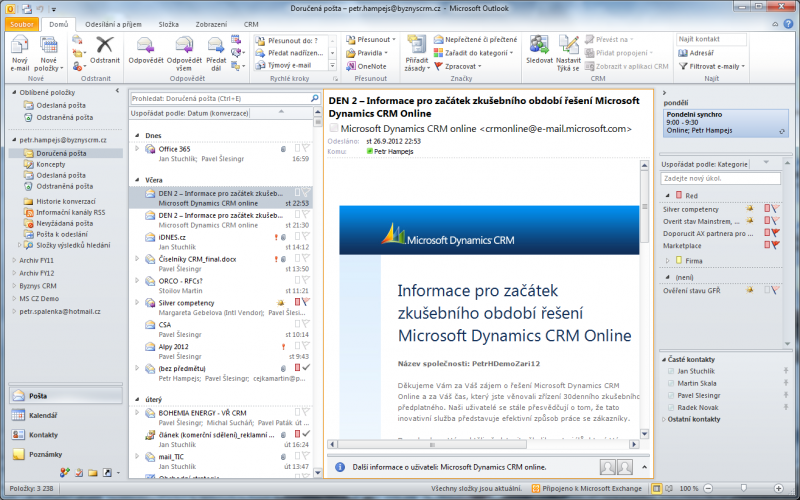Click the info icon in the people pane

[340, 467]
